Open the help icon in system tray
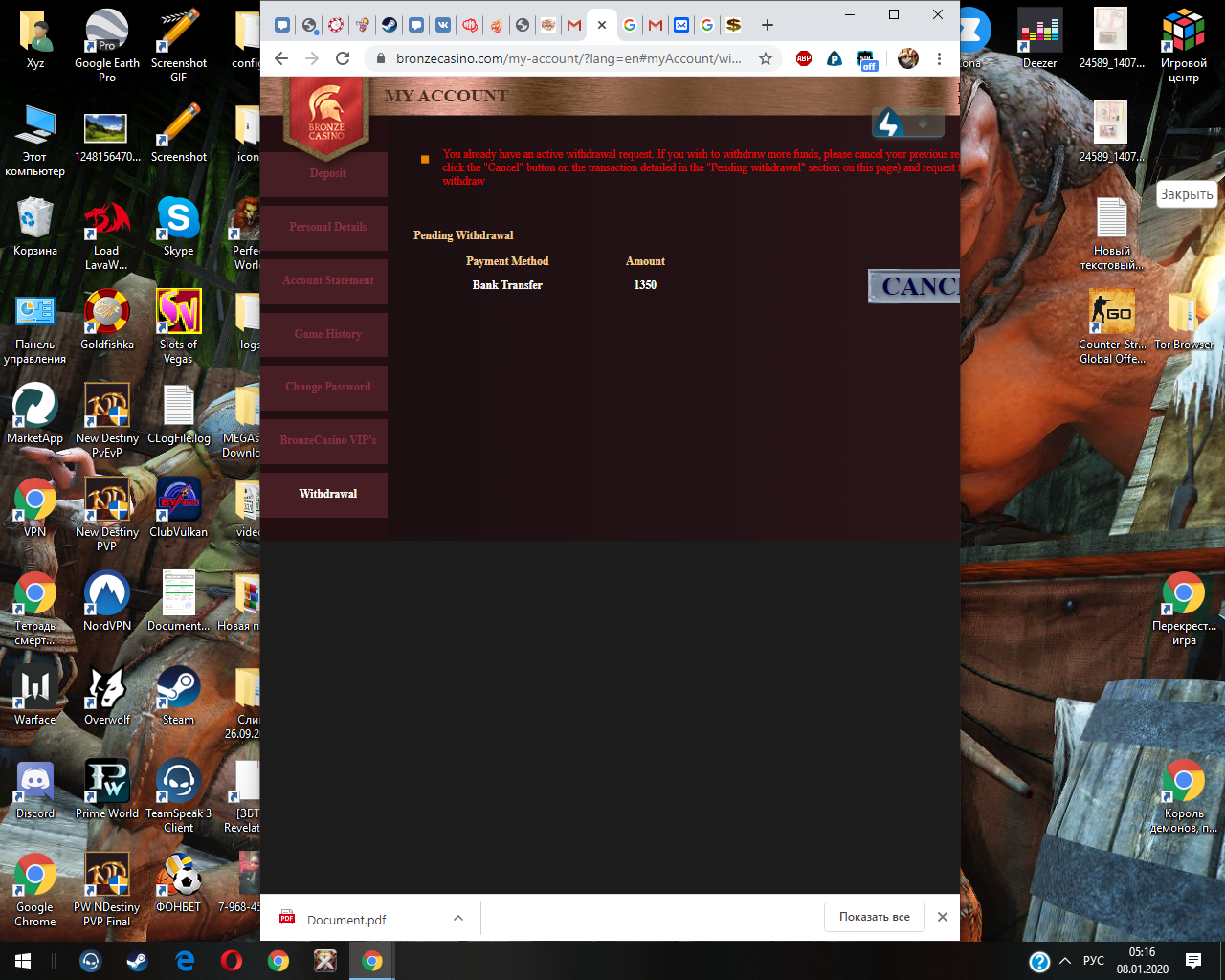Viewport: 1225px width, 980px height. click(x=1039, y=962)
